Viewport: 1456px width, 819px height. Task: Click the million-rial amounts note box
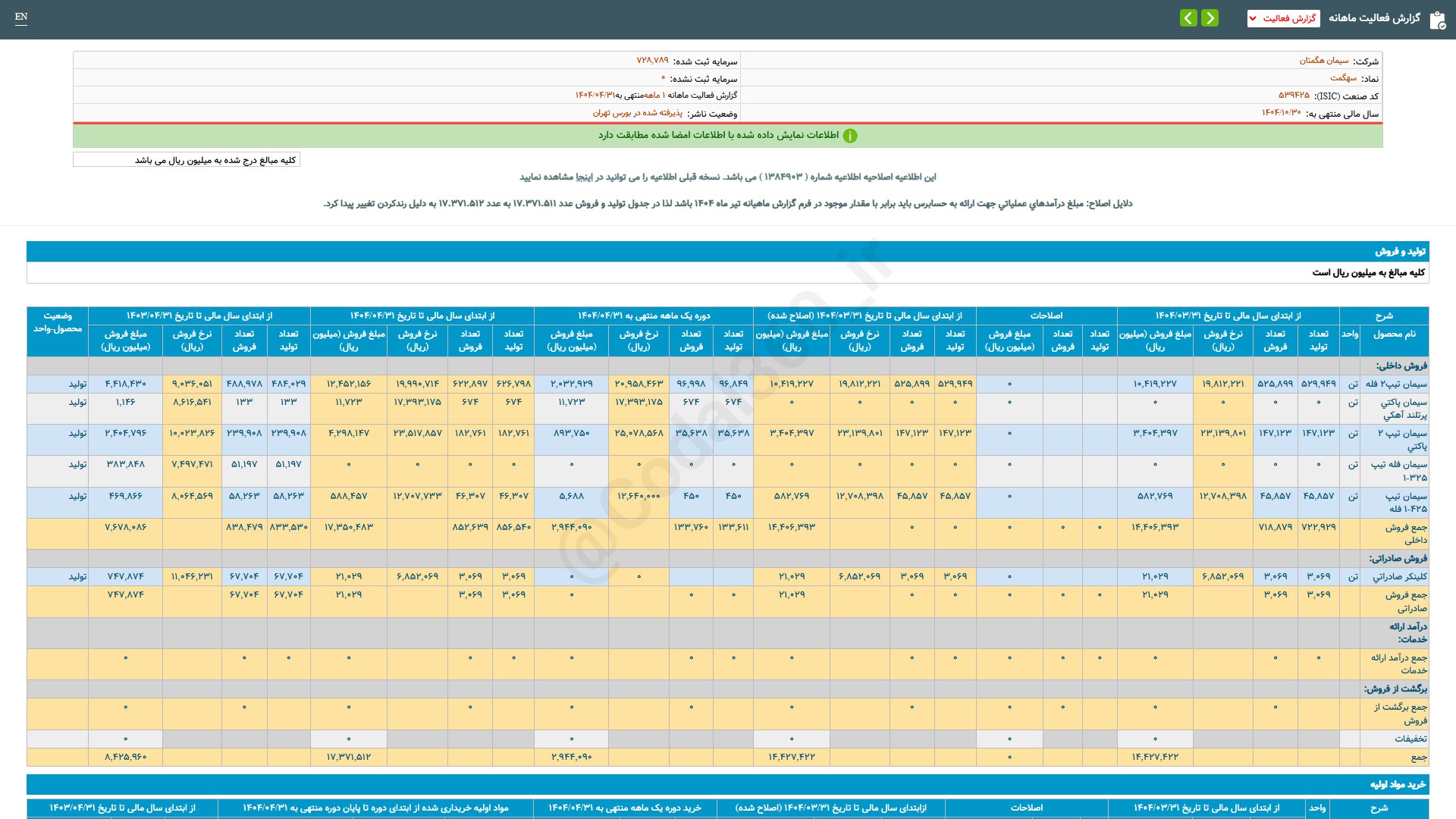187,160
